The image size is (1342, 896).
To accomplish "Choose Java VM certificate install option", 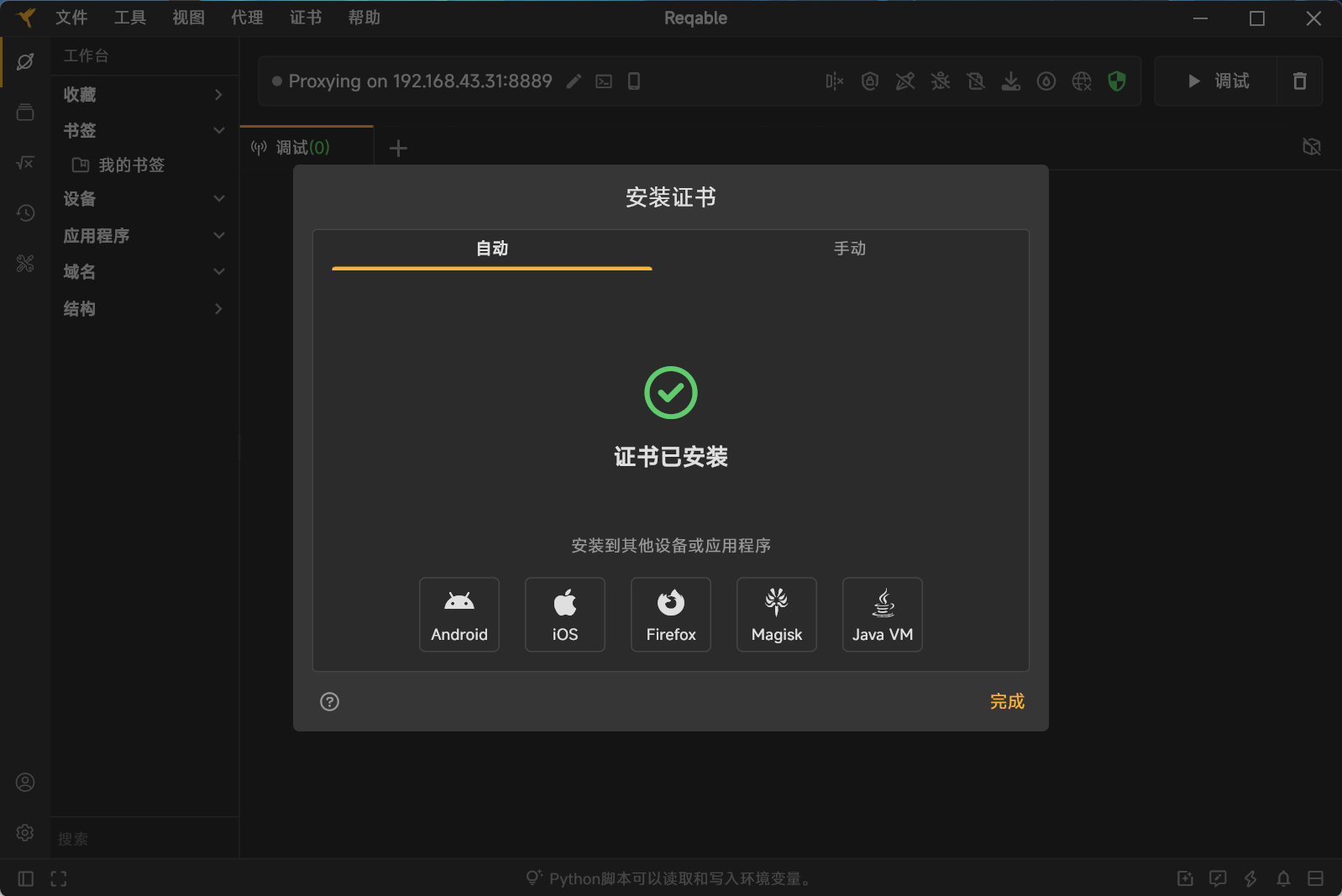I will pyautogui.click(x=882, y=615).
